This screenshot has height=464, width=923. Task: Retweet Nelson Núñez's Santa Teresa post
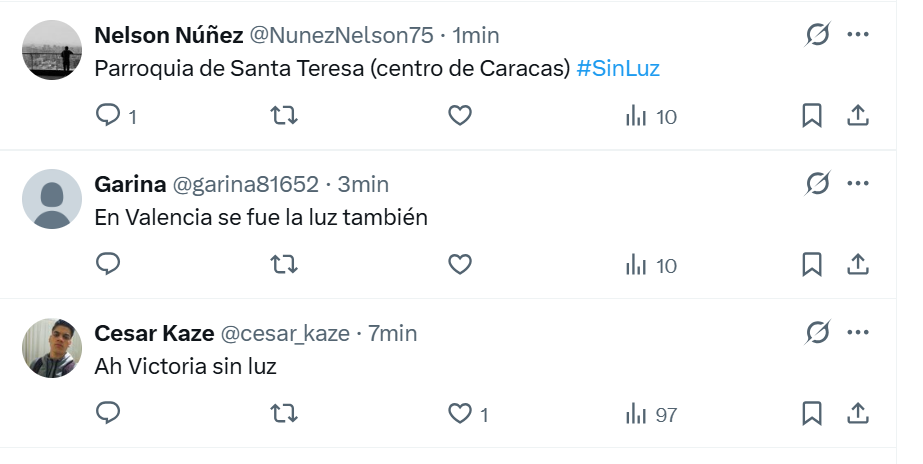284,116
